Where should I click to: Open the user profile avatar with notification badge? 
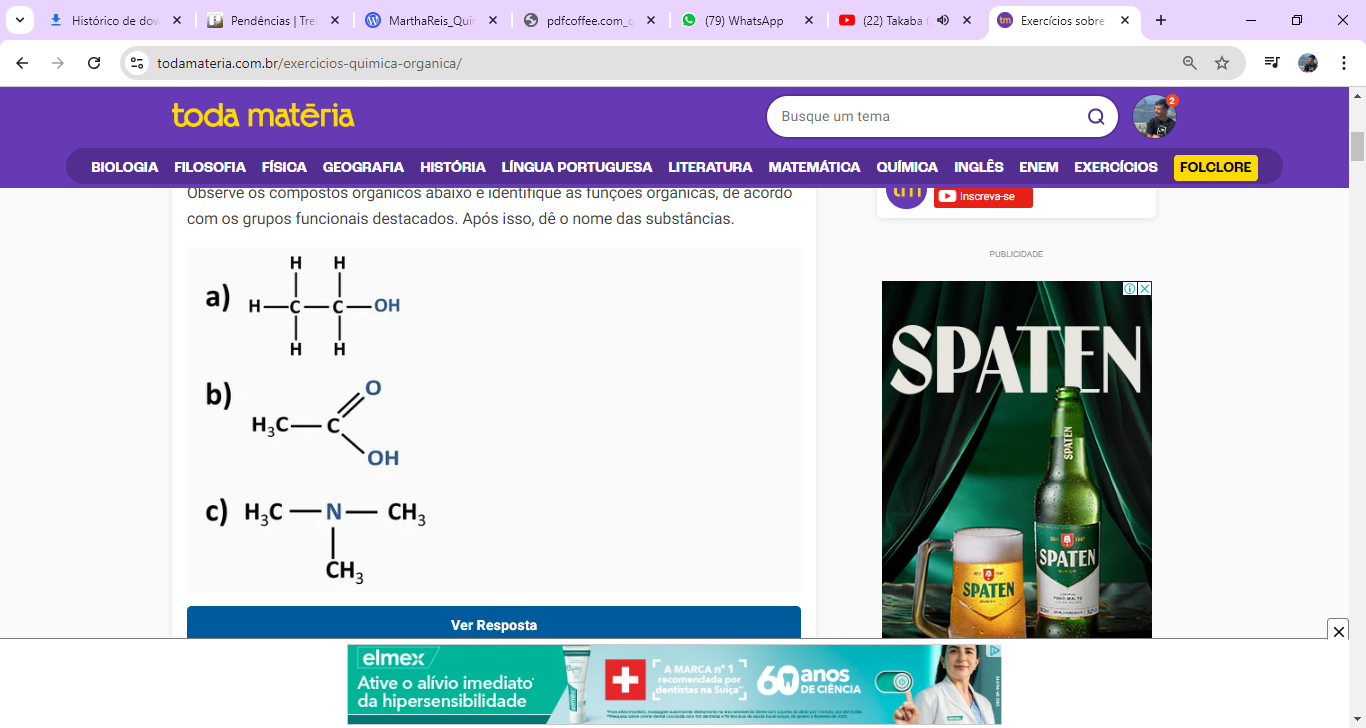coord(1154,117)
